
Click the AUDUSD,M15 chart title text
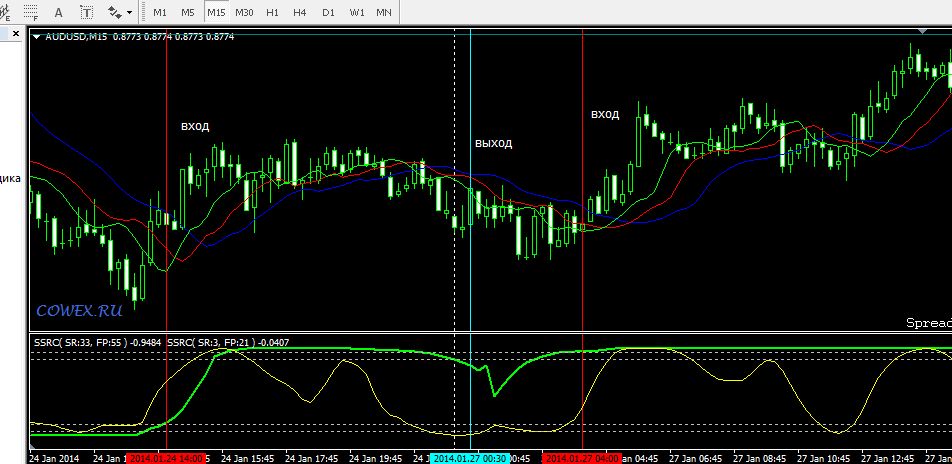coord(75,37)
